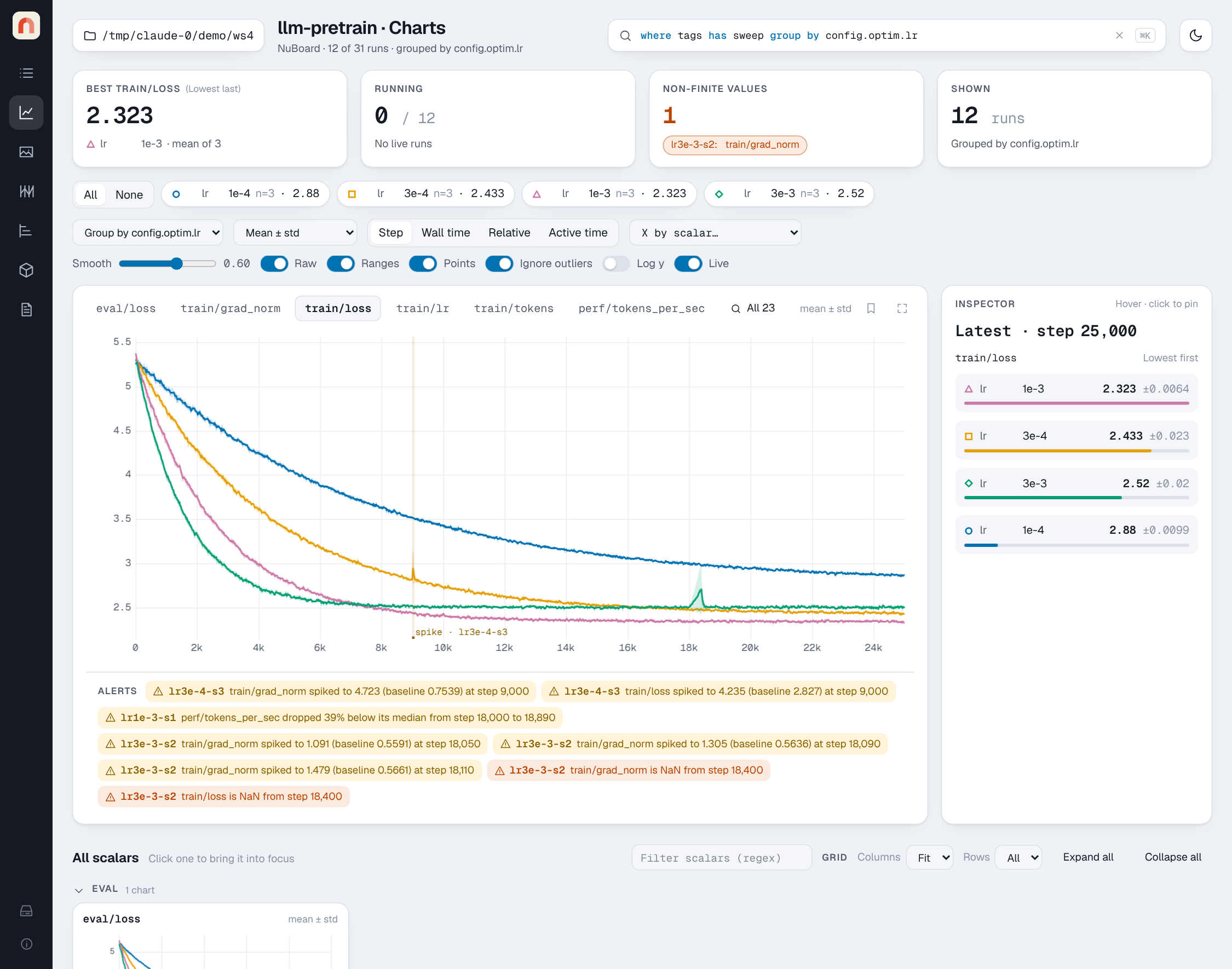
Task: Toggle the Ranges switch
Action: [x=341, y=264]
